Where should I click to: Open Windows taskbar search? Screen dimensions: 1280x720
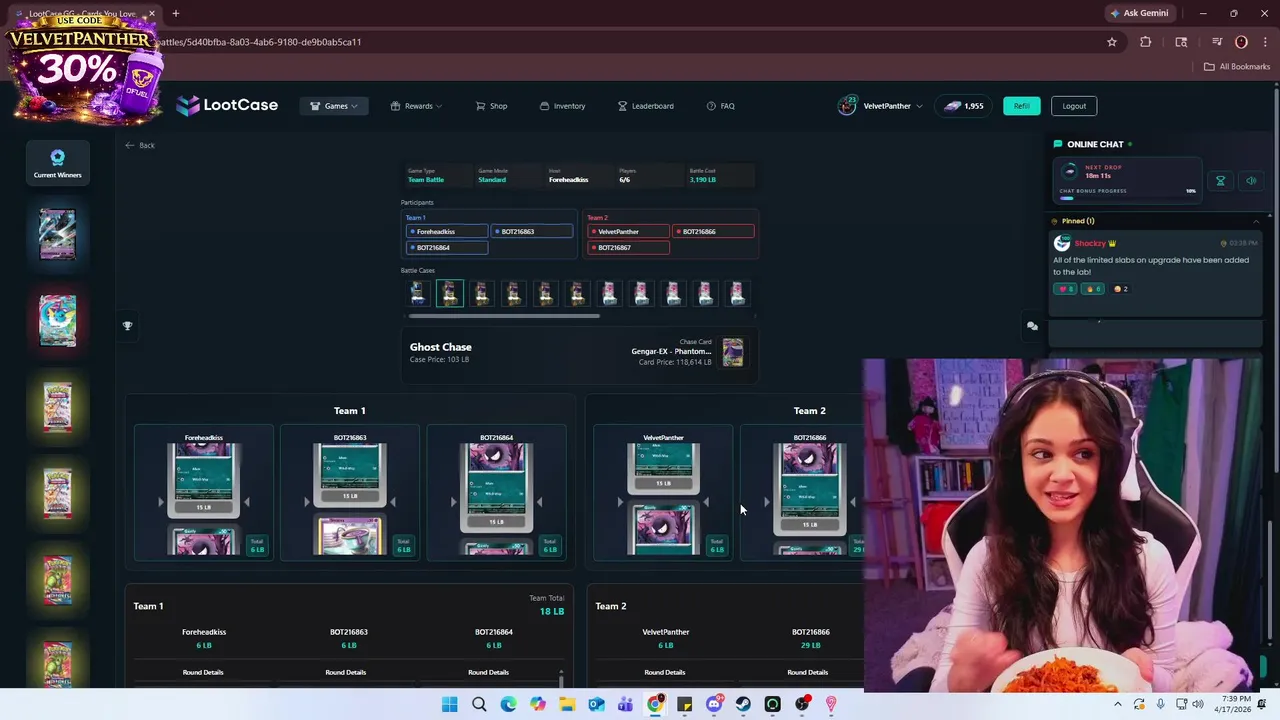pyautogui.click(x=479, y=705)
